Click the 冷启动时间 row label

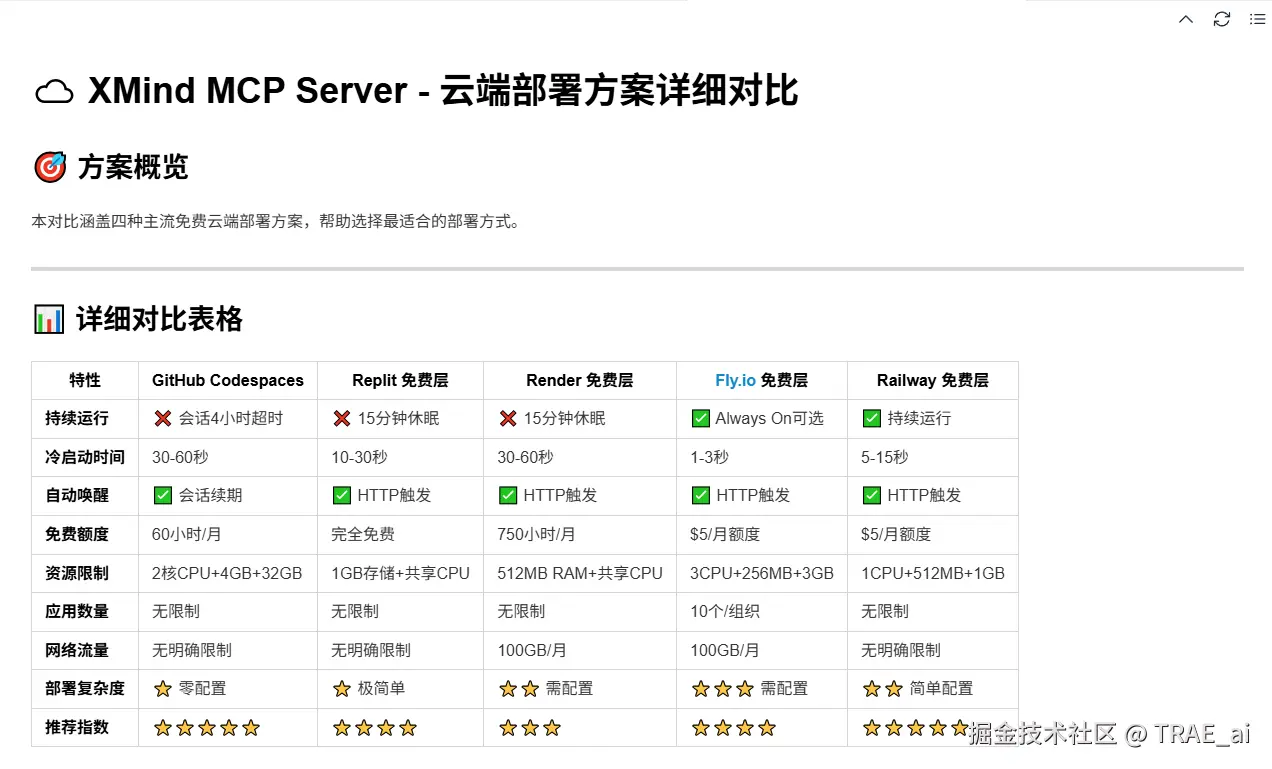[85, 457]
